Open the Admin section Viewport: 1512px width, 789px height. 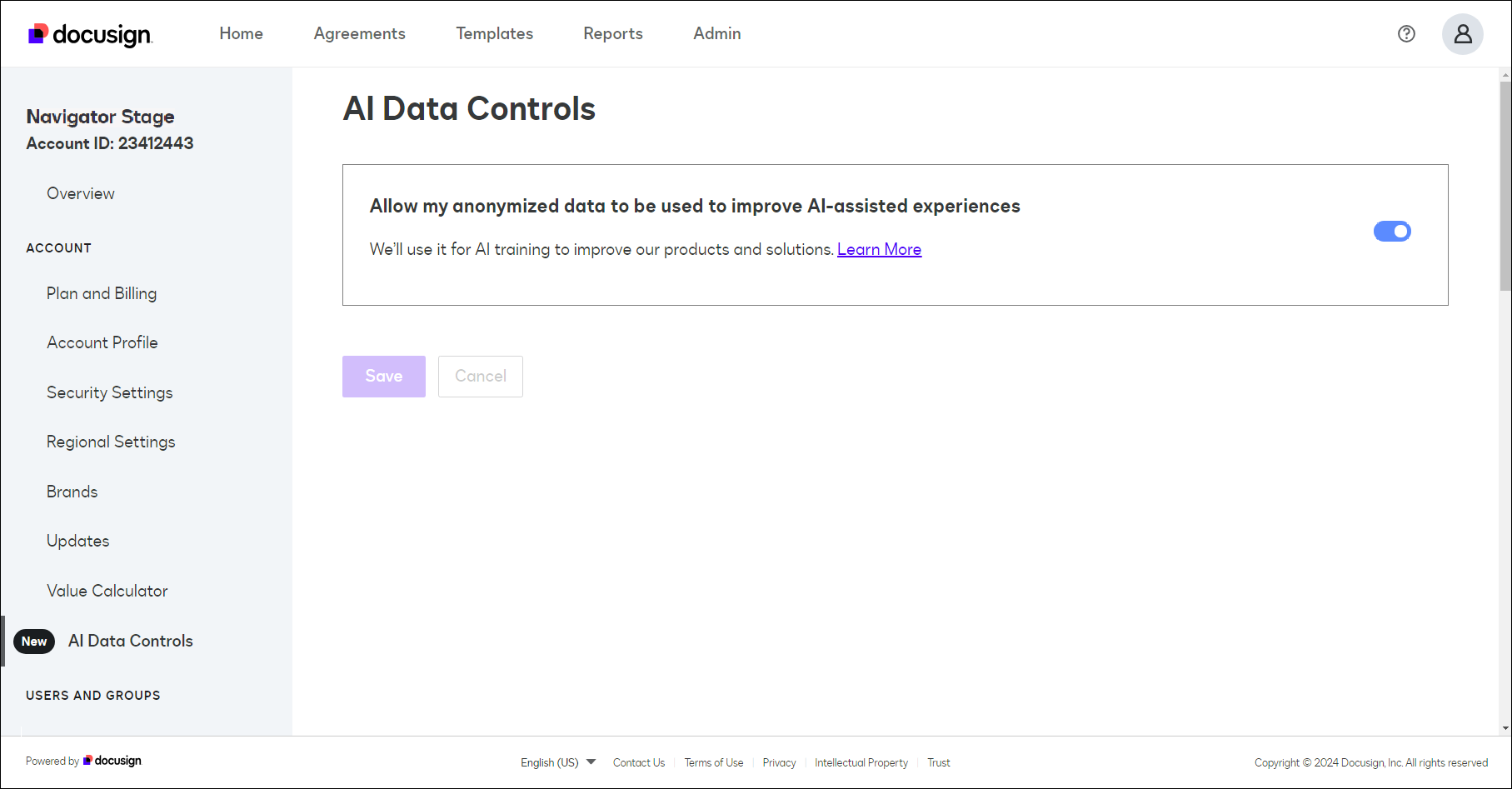[x=716, y=33]
